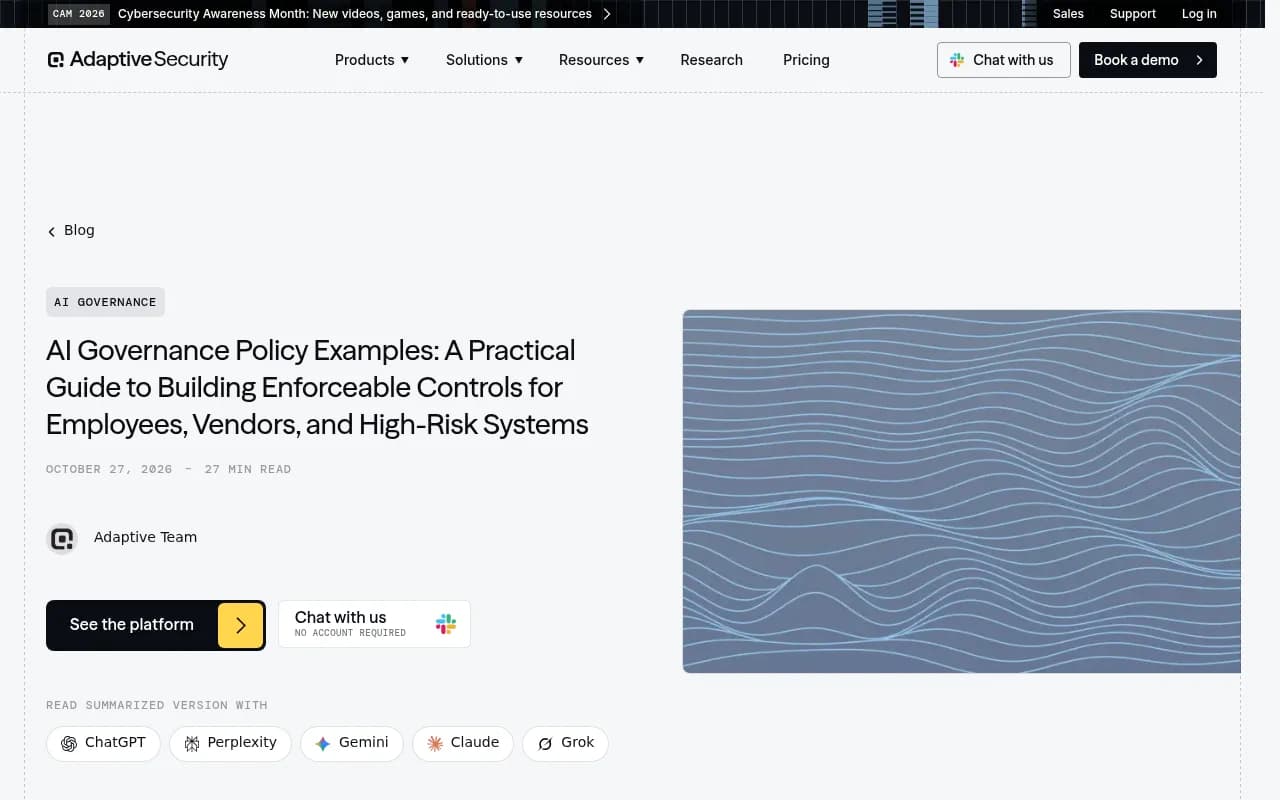The image size is (1280, 800).
Task: Click the READ SUMMARIZED VERSION WITH label
Action: [x=157, y=705]
